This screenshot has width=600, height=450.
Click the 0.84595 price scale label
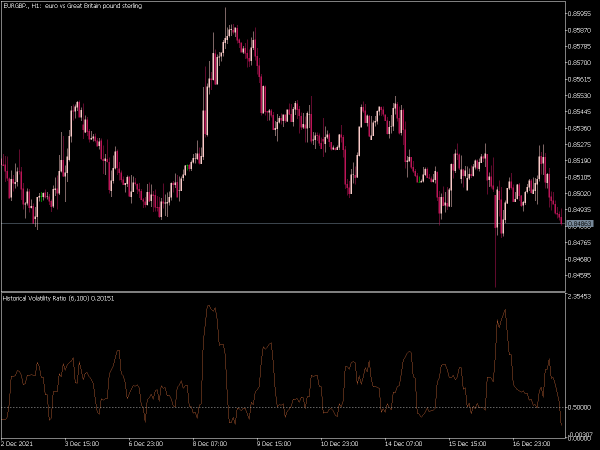tap(579, 275)
